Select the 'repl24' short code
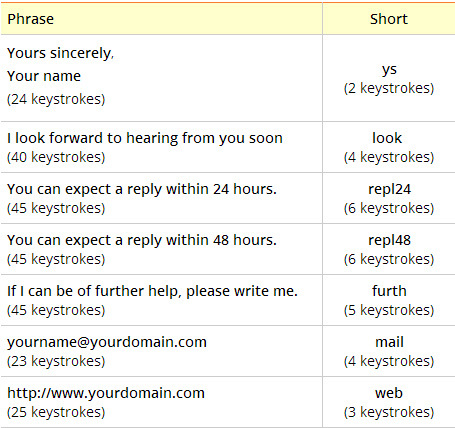Viewport: 455px width, 428px height. (389, 189)
